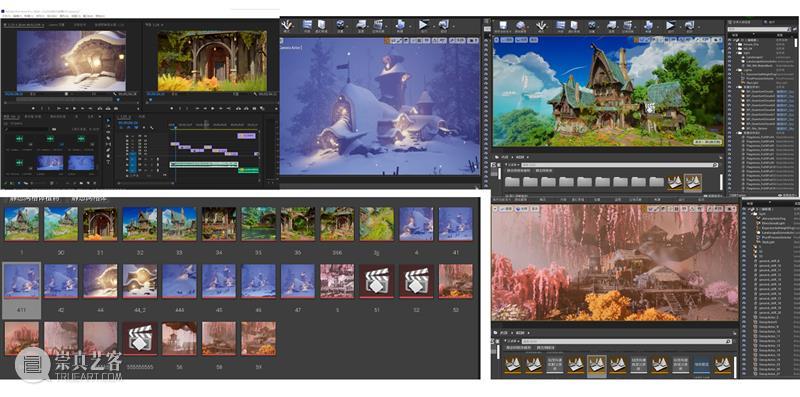This screenshot has height=397, width=800.
Task: Pick the Razor tool in Premiere's tool panel
Action: [x=108, y=138]
